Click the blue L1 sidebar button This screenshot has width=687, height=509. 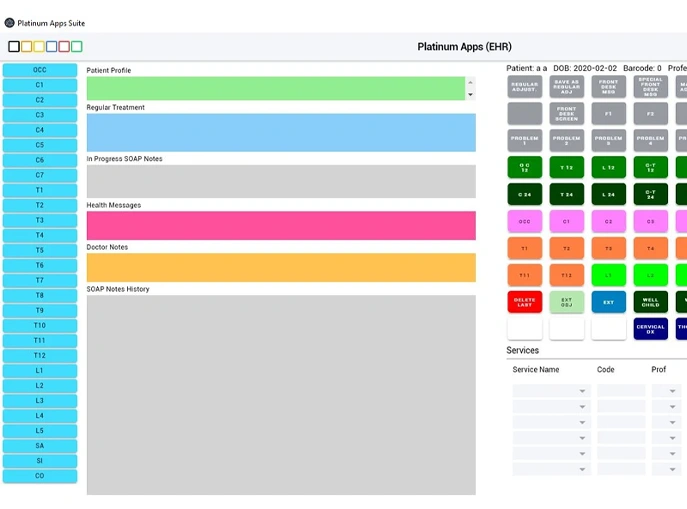[40, 371]
